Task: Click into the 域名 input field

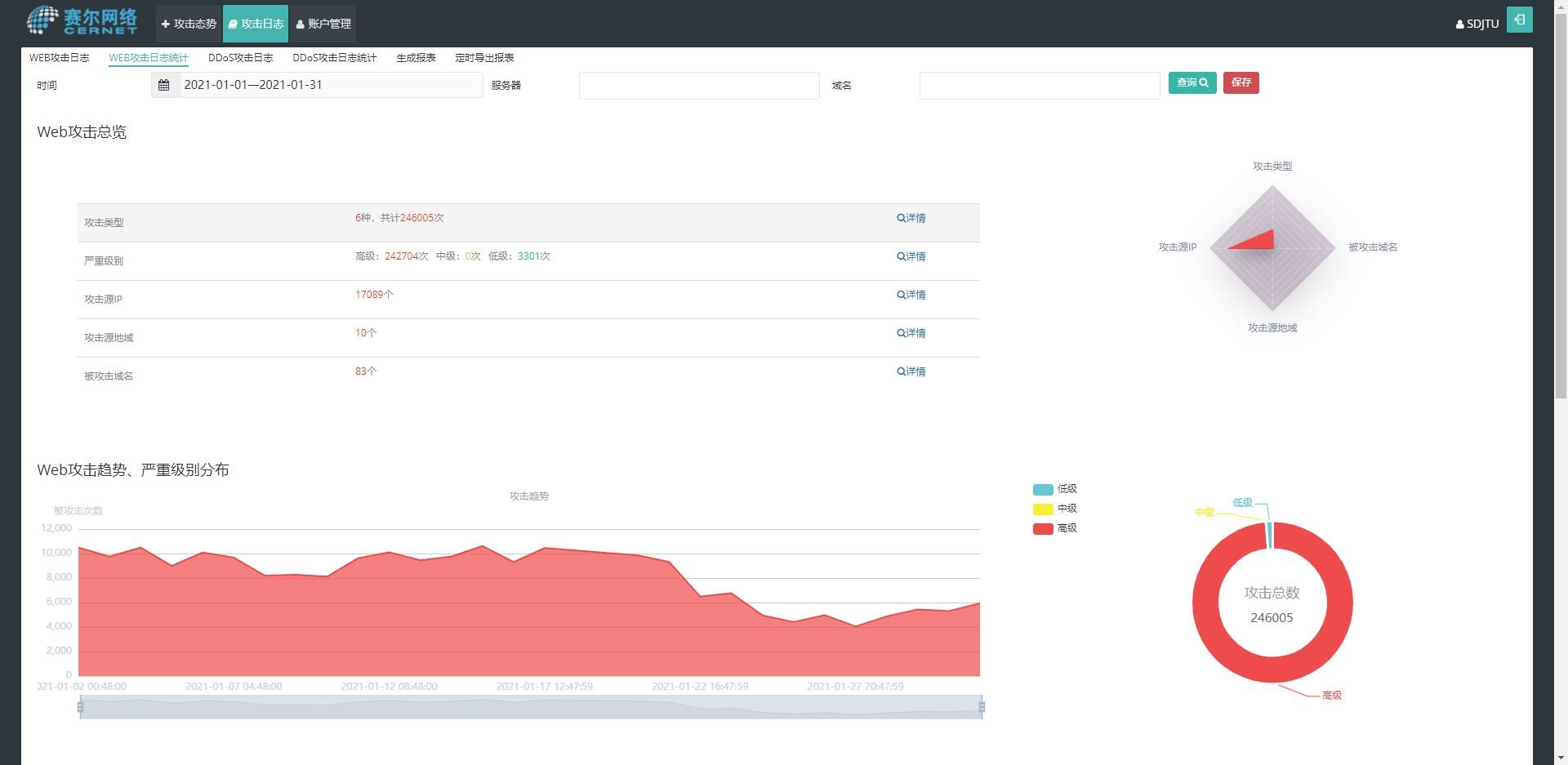Action: point(1040,86)
